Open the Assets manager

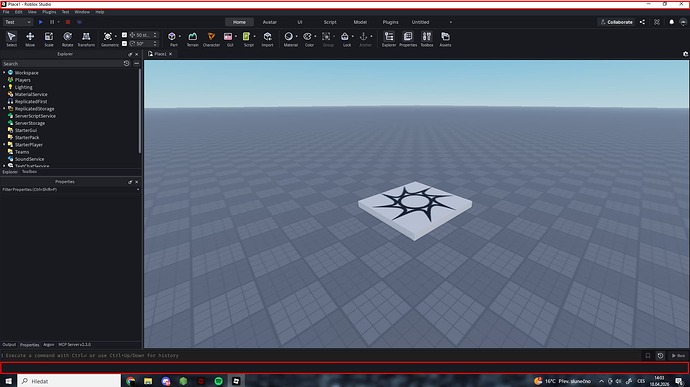point(445,39)
